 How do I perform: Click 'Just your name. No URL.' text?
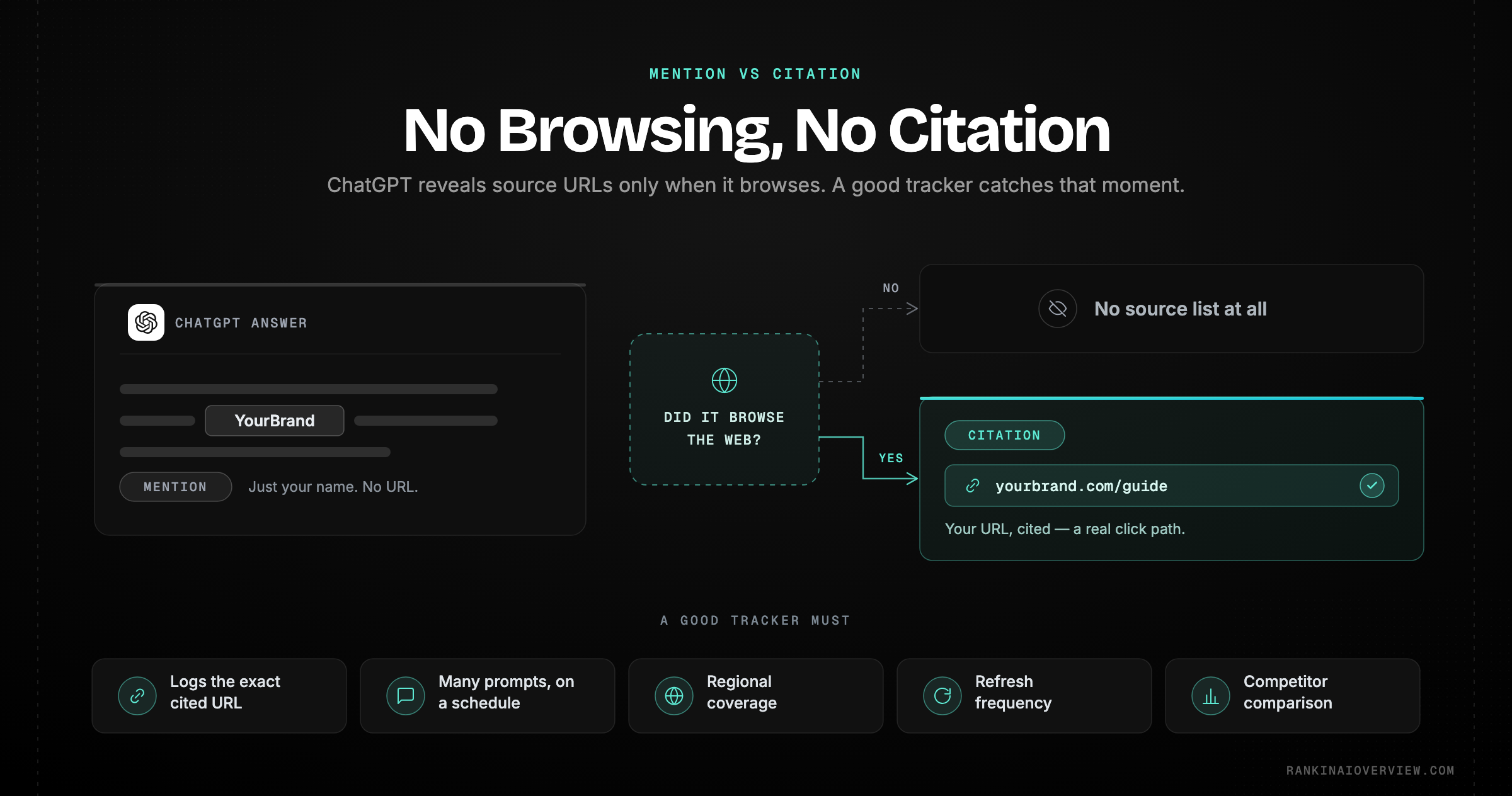[x=333, y=487]
